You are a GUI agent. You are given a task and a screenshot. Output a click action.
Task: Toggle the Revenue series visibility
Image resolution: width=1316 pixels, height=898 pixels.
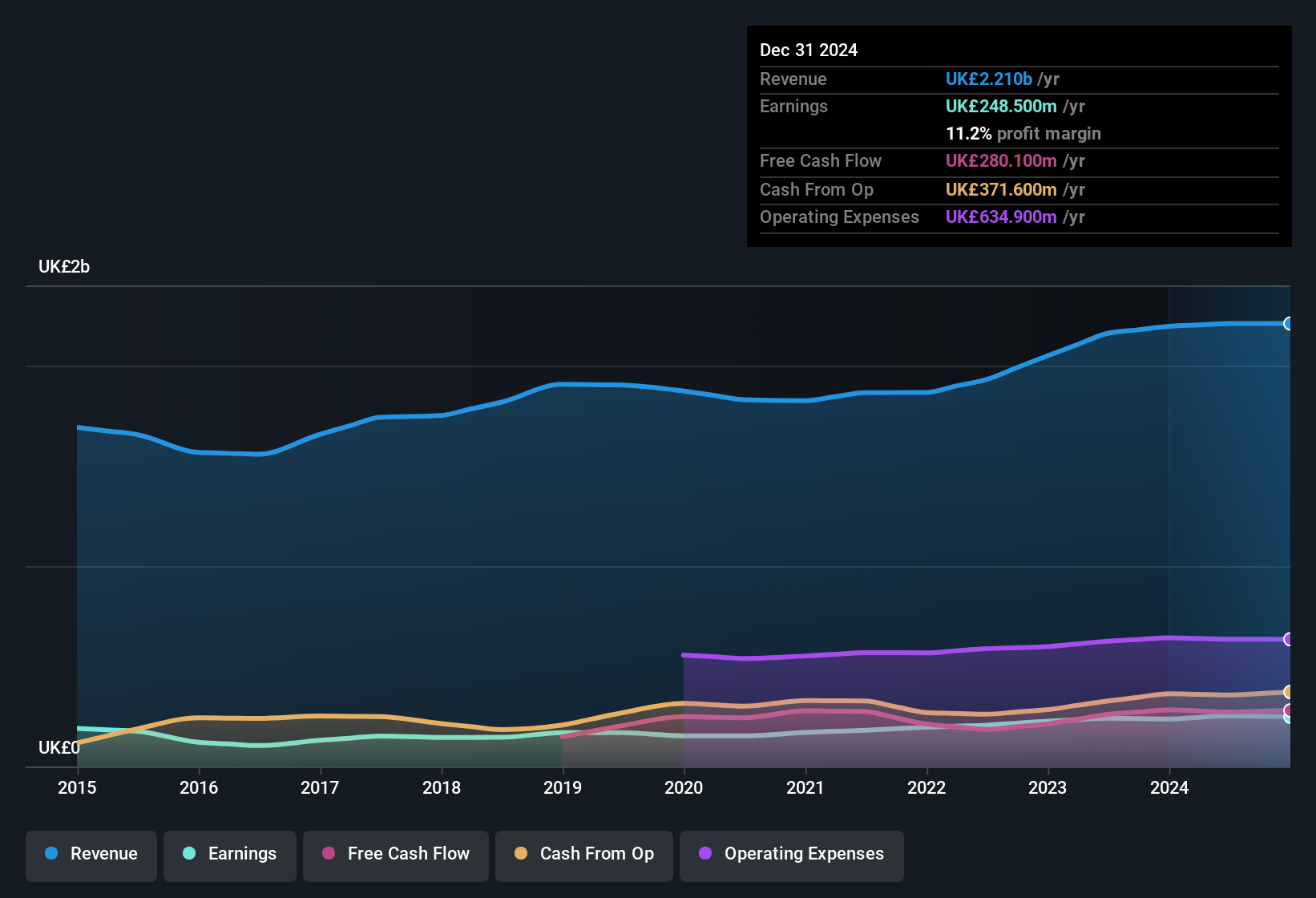point(91,854)
